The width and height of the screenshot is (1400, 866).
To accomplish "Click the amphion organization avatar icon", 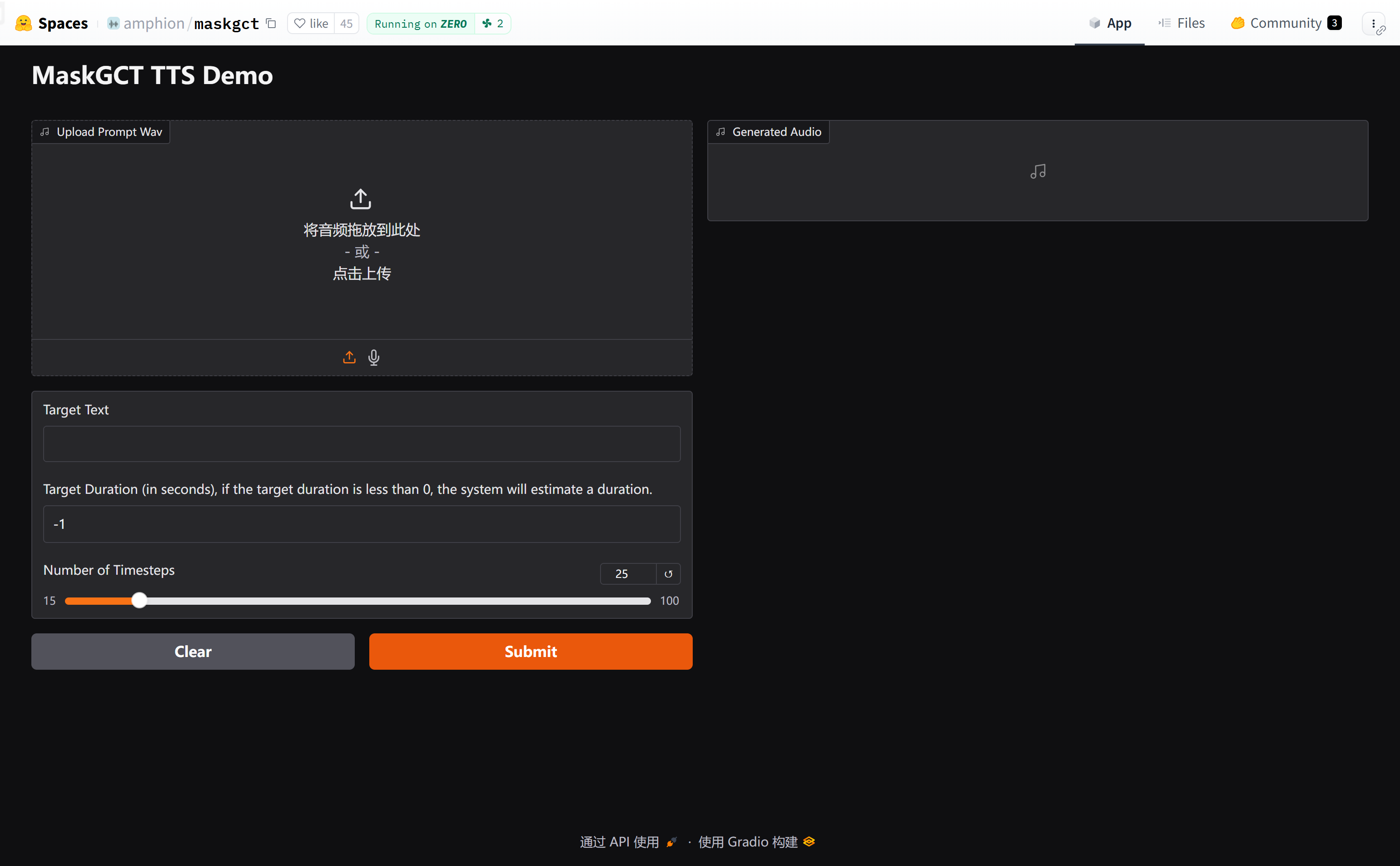I will tap(114, 24).
